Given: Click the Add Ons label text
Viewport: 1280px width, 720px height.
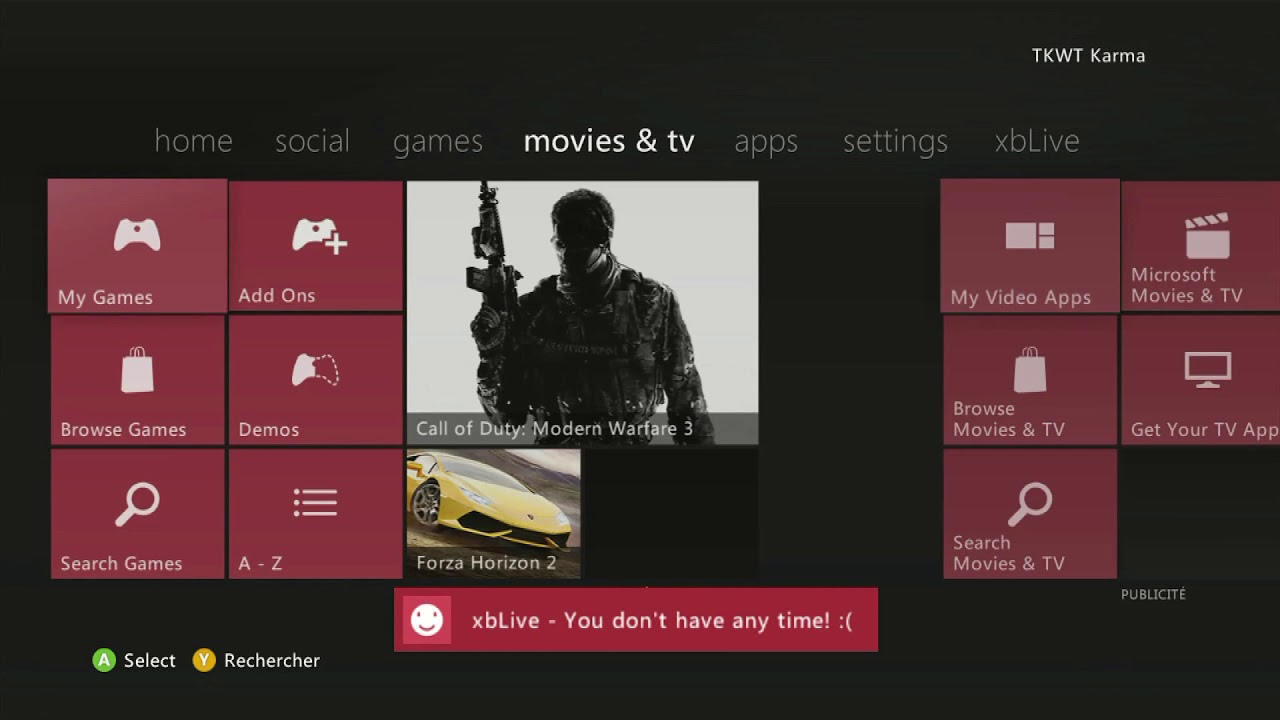Looking at the screenshot, I should 277,295.
